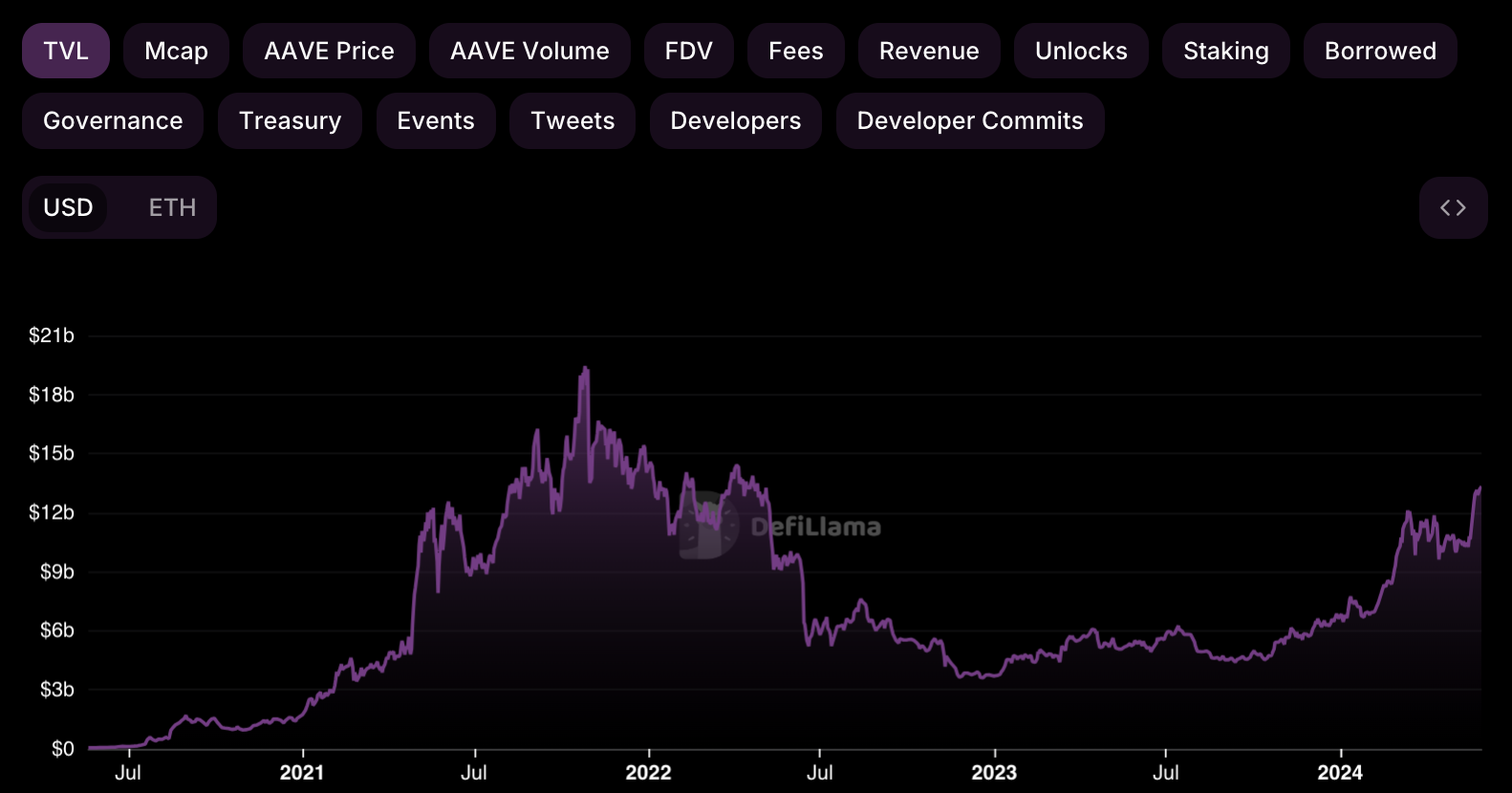The height and width of the screenshot is (793, 1512).
Task: Enable the Mcap metric
Action: point(176,51)
